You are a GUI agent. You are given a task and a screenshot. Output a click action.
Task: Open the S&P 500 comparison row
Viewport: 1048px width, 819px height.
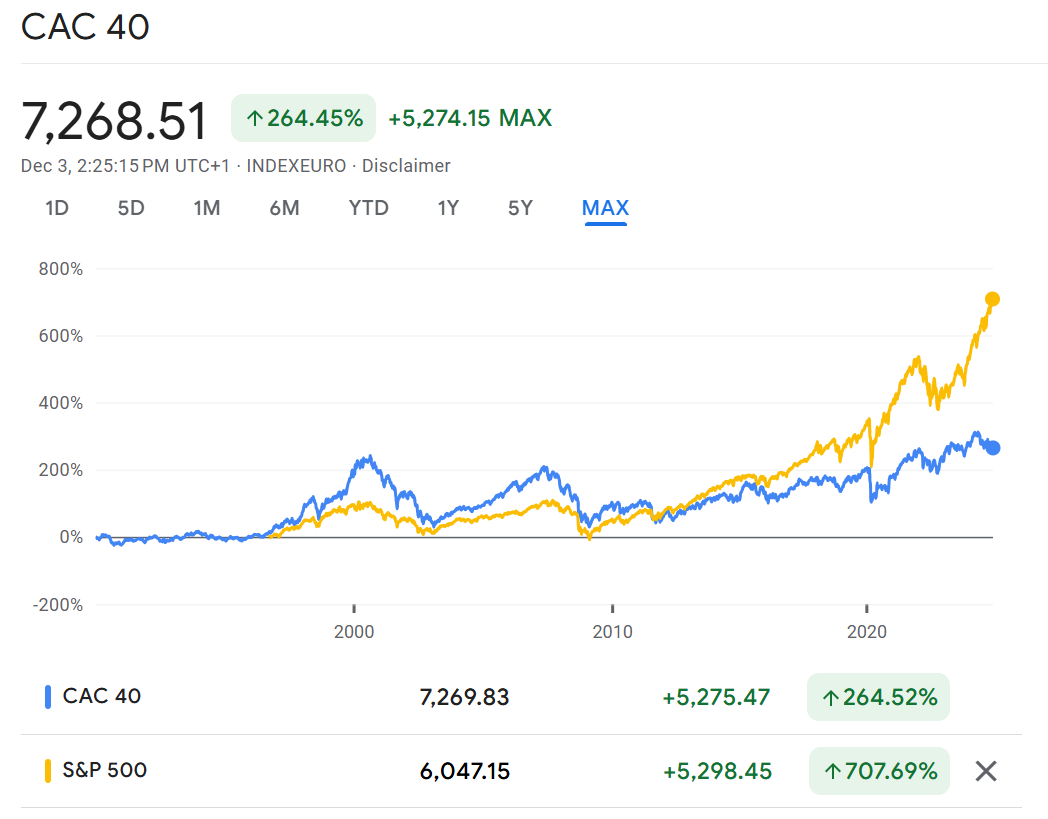tap(105, 771)
